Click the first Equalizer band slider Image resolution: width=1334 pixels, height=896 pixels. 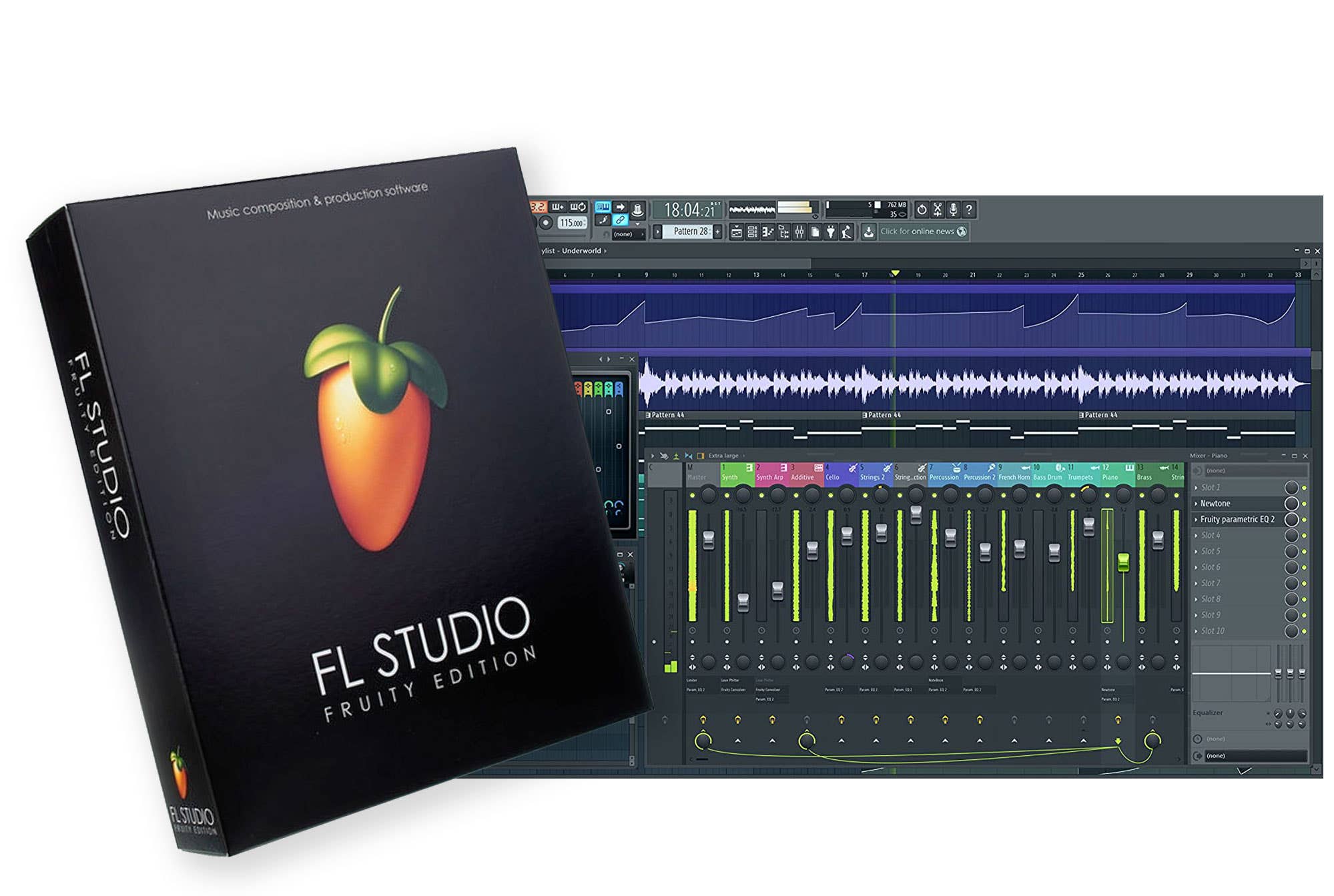[1279, 673]
